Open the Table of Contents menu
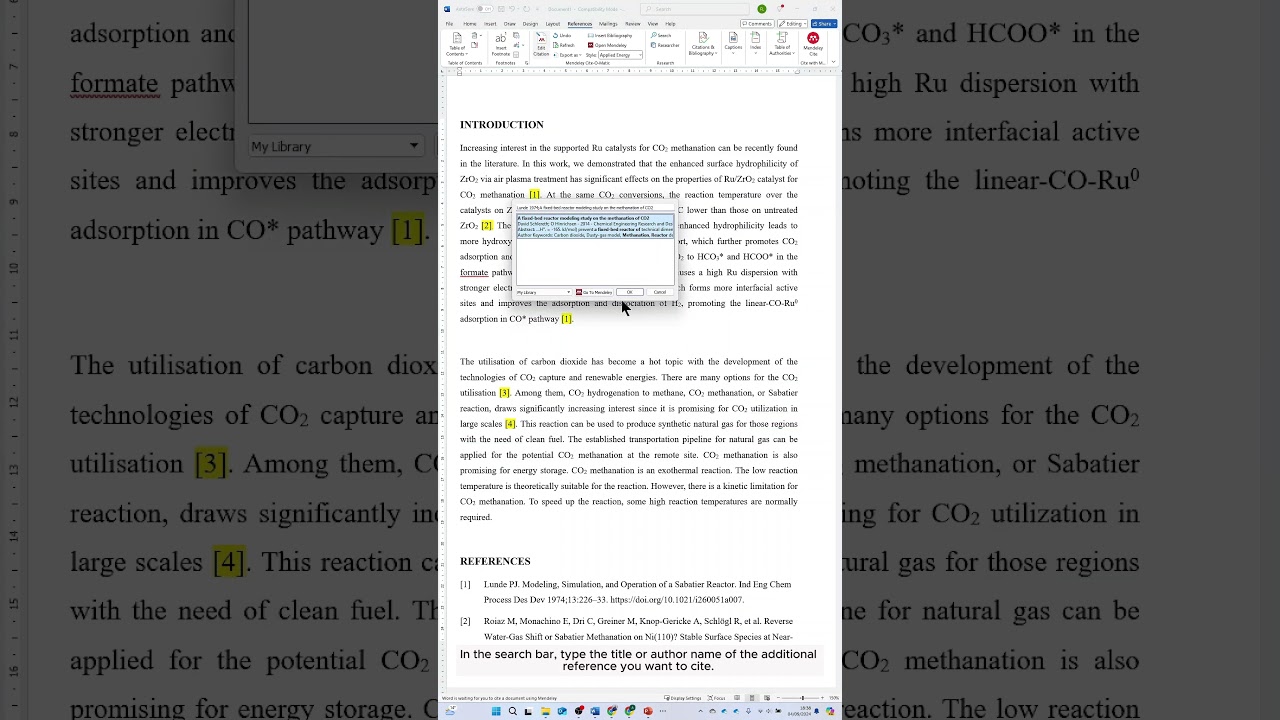This screenshot has width=1280, height=720. (x=457, y=44)
